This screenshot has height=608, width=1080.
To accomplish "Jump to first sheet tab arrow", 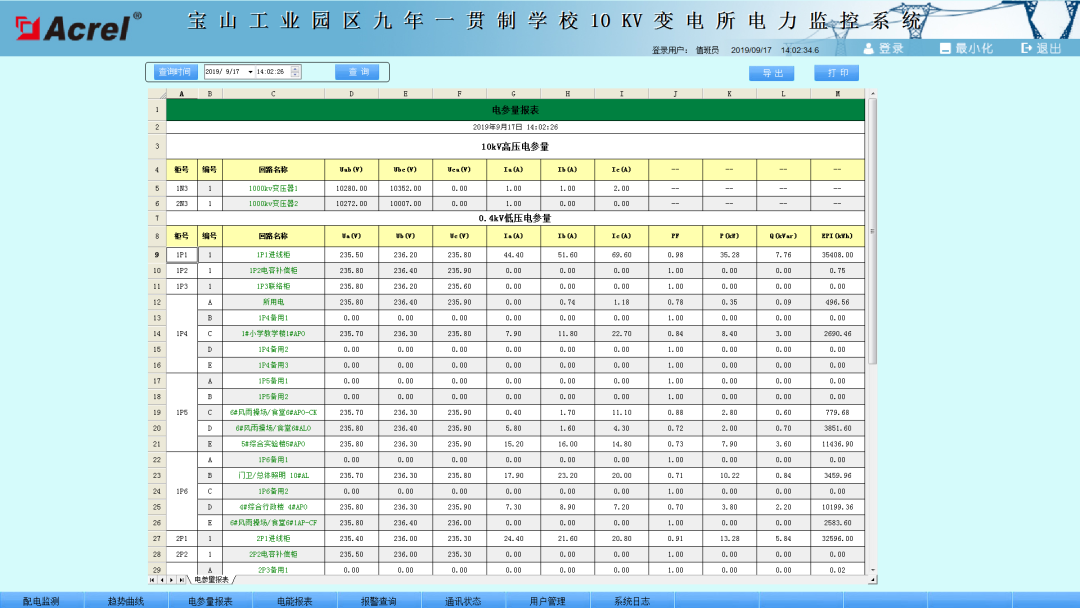I will coord(152,580).
